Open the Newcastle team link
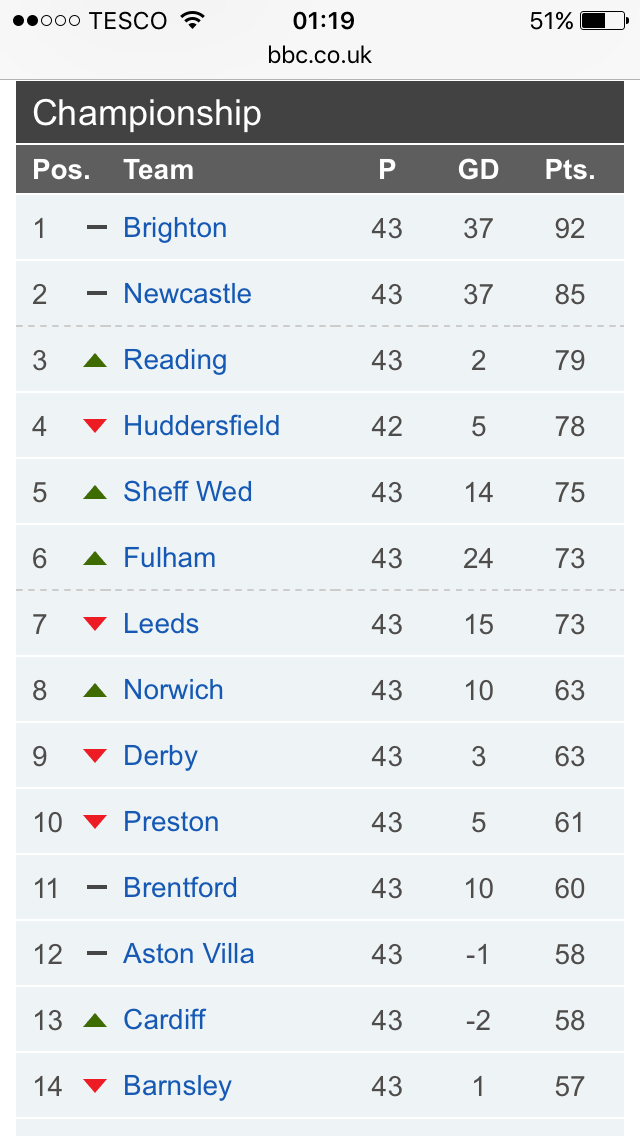This screenshot has height=1136, width=640. click(187, 293)
